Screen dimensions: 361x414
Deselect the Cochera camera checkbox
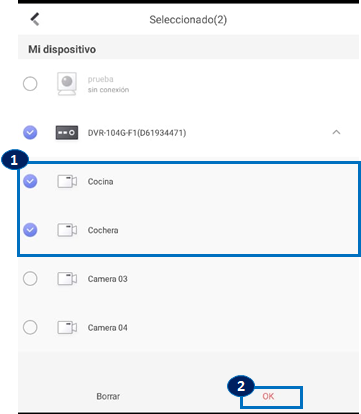pyautogui.click(x=30, y=230)
